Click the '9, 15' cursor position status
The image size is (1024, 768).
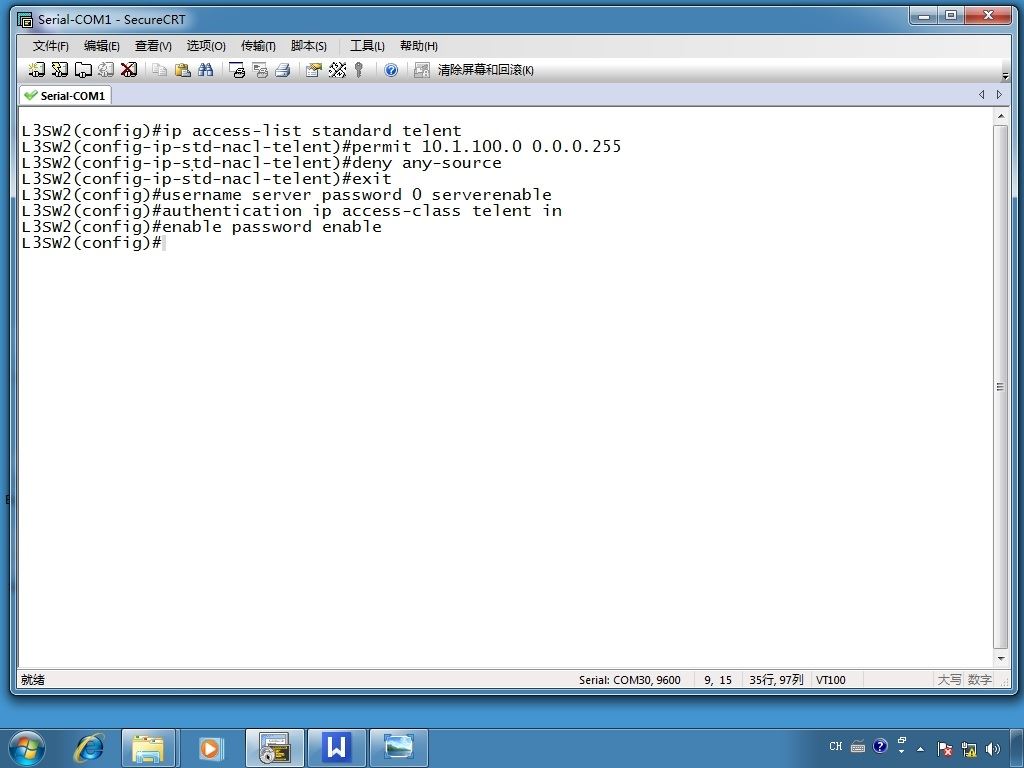coord(718,680)
